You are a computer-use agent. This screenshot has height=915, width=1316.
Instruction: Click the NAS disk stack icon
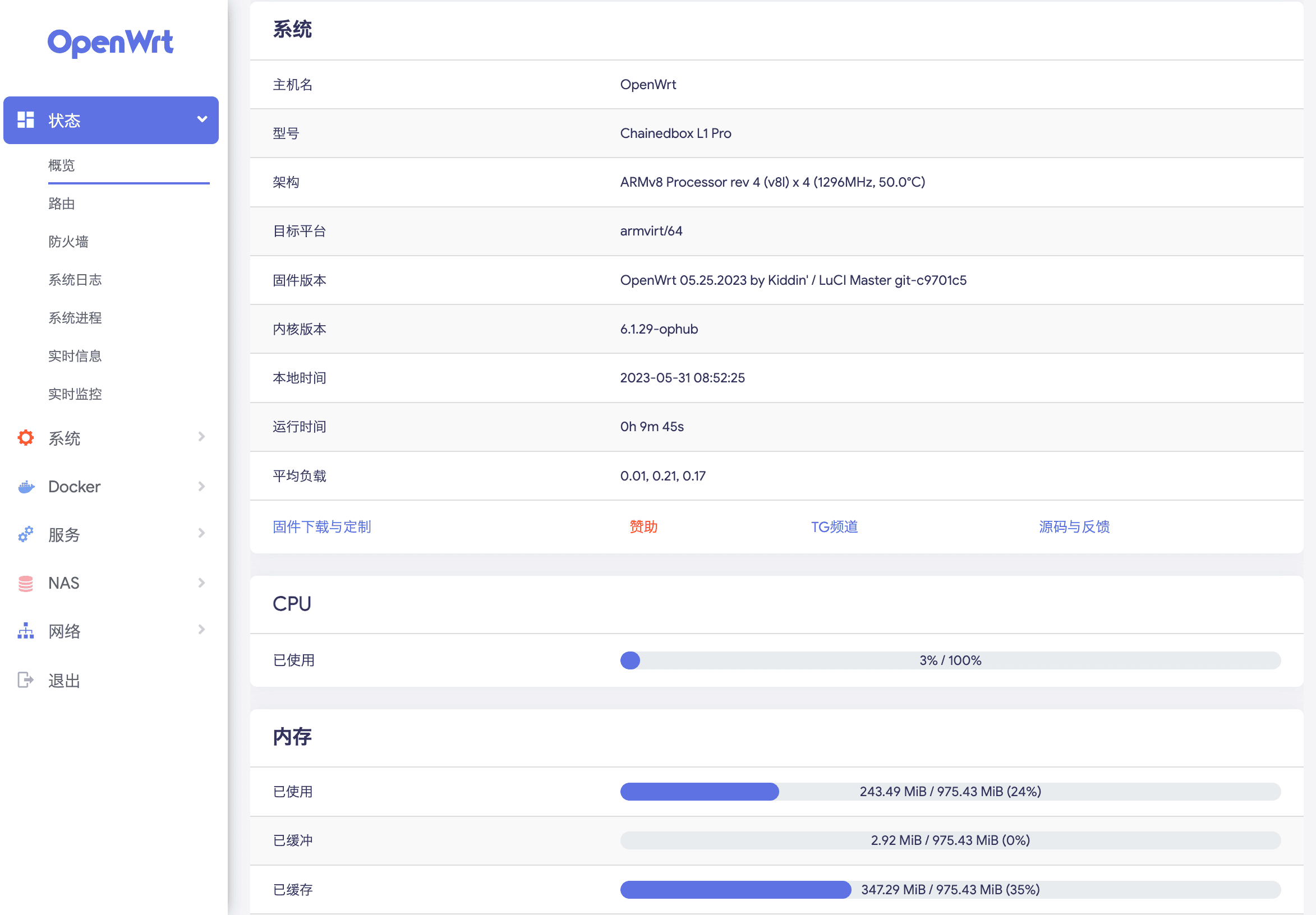26,583
